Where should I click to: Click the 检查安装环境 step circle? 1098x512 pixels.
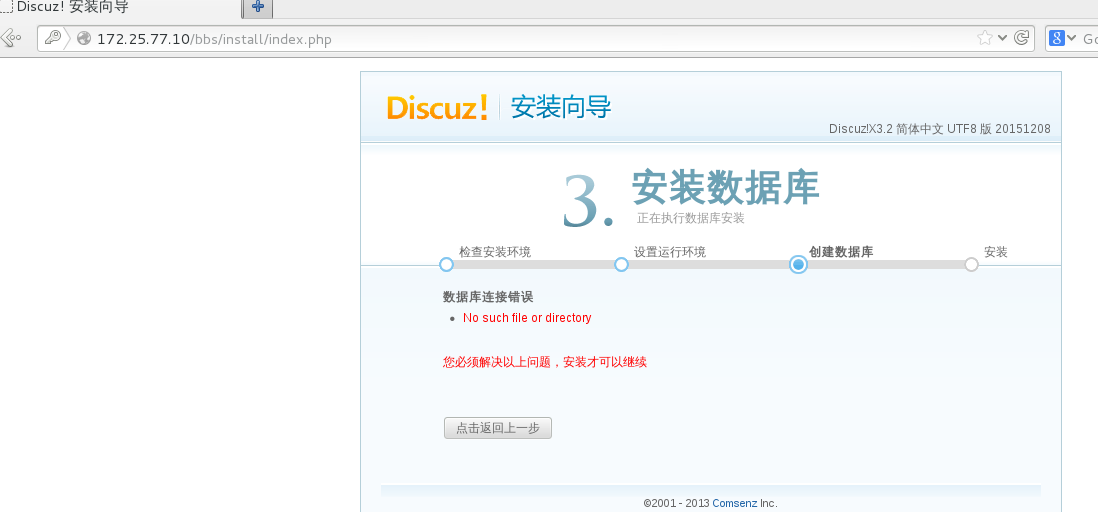pos(446,265)
